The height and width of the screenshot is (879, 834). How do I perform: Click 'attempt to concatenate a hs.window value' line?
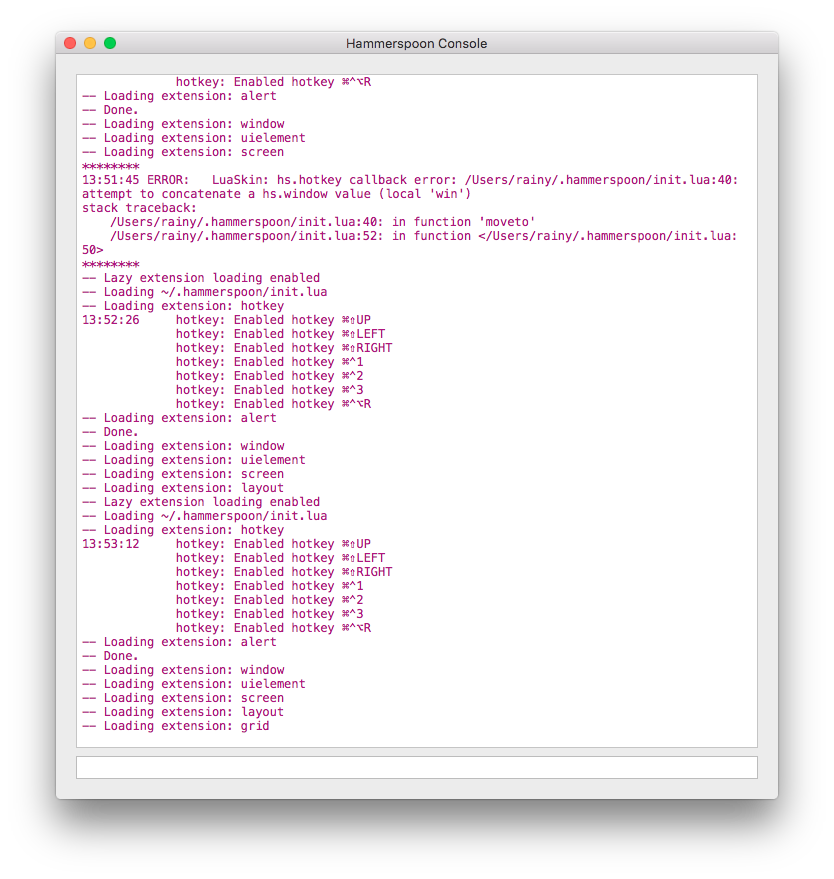276,194
